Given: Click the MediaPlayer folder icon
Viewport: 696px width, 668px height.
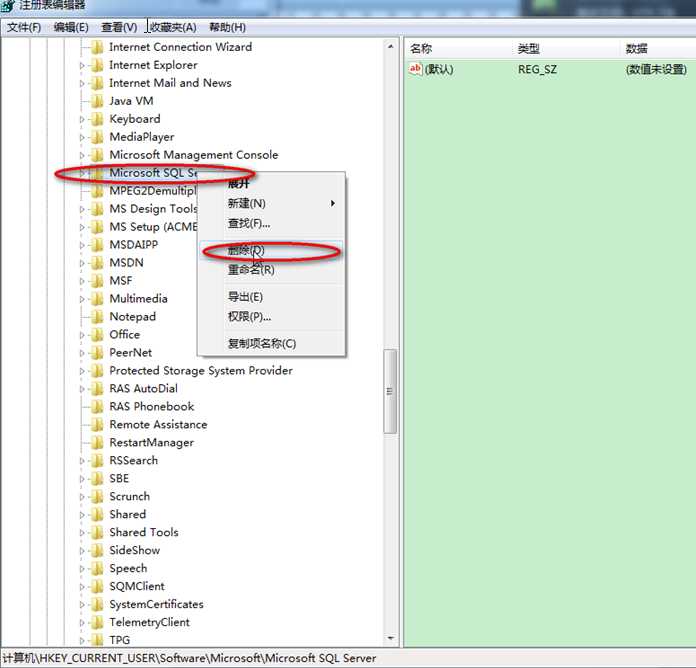Looking at the screenshot, I should tap(97, 137).
